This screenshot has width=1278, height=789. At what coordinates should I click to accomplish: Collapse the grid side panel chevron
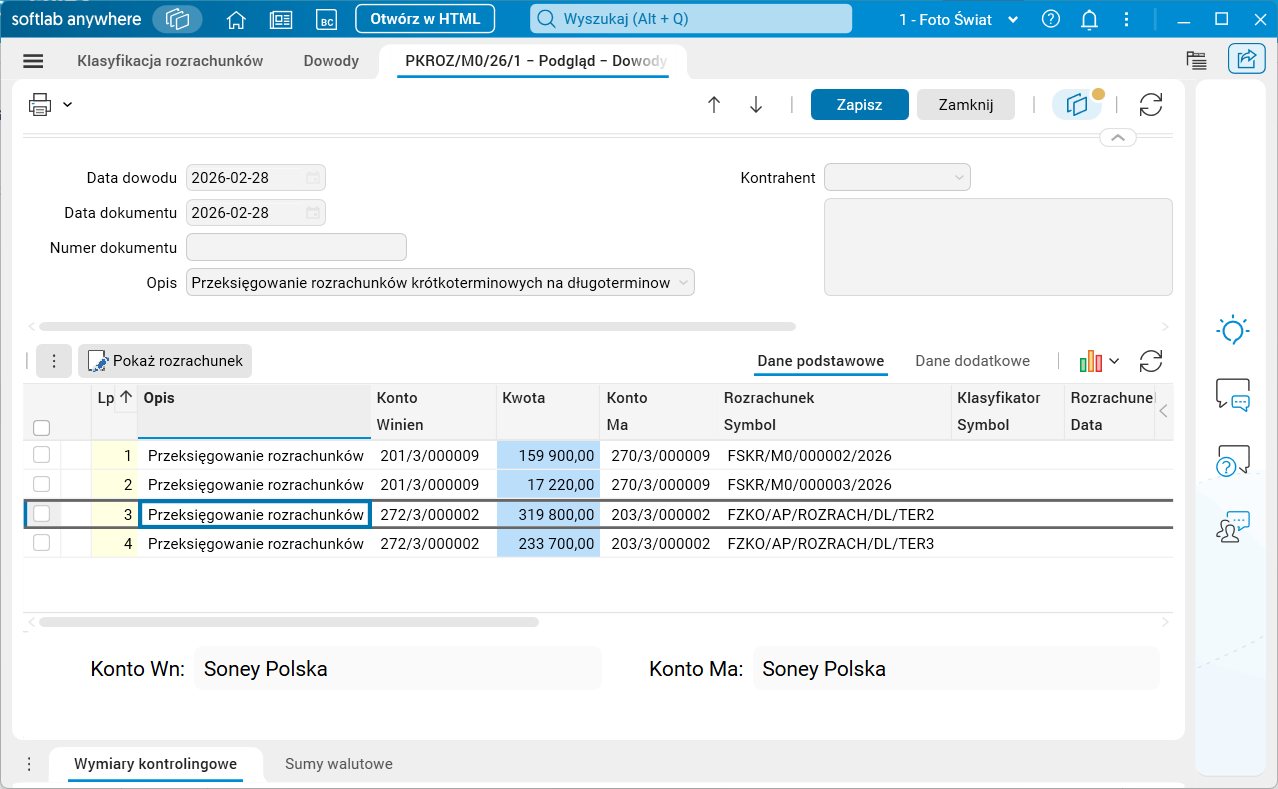pyautogui.click(x=1163, y=411)
